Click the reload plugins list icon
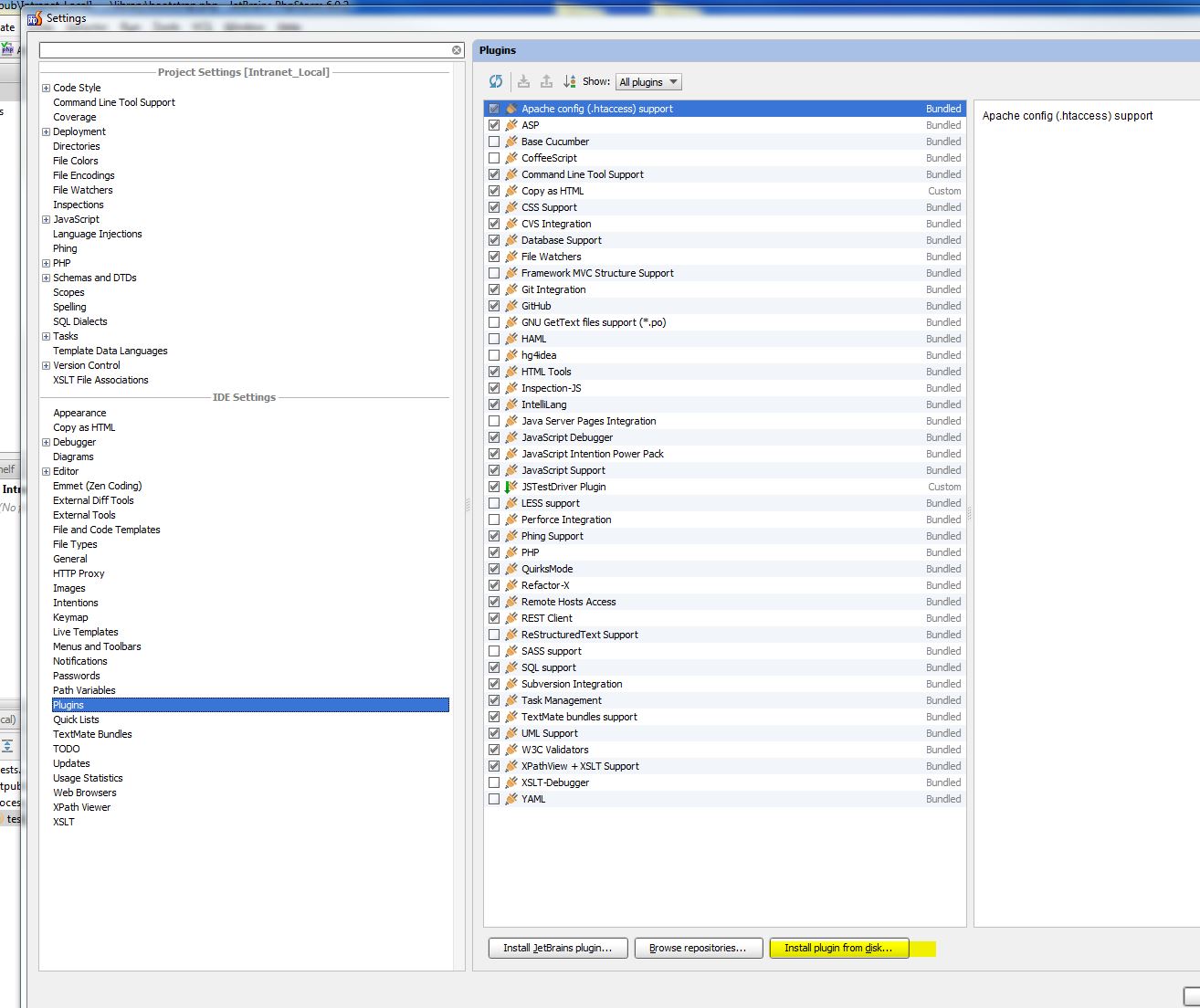The width and height of the screenshot is (1200, 1008). tap(496, 81)
